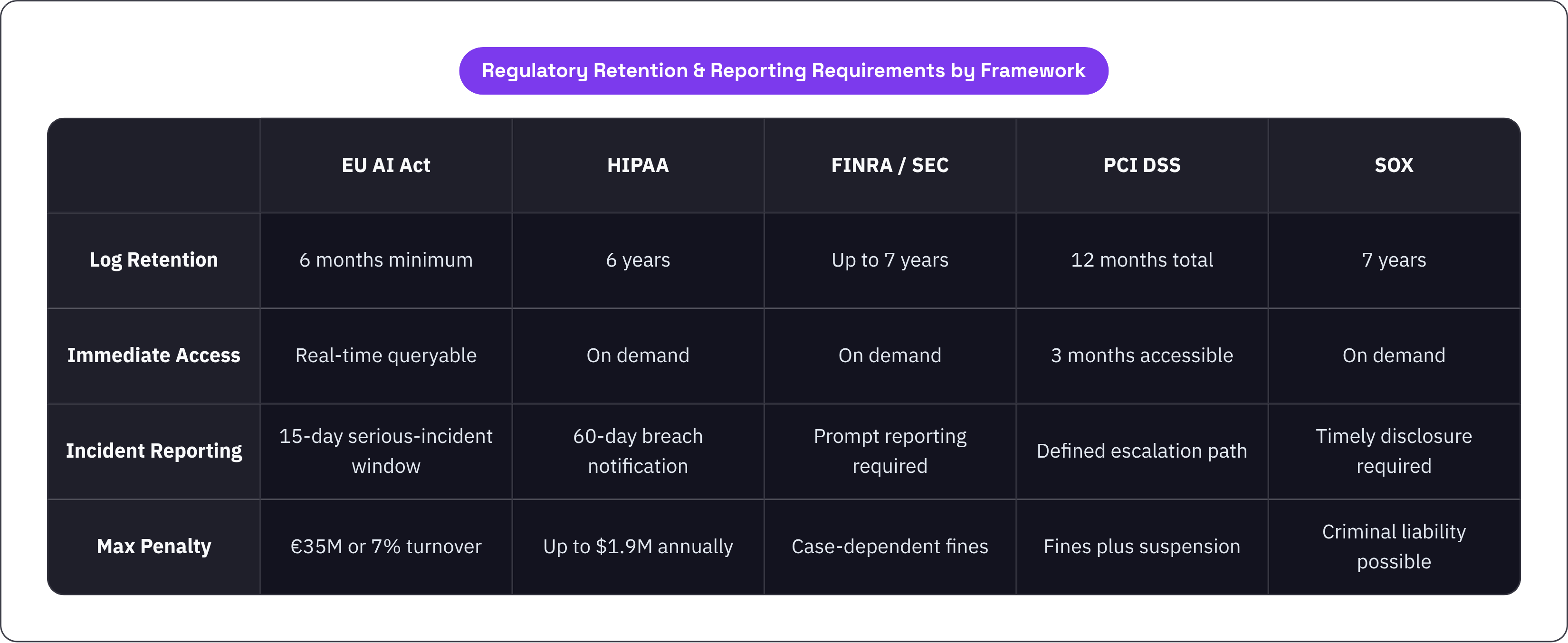1568x643 pixels.
Task: Click the '€35M or 7% turnover' cell
Action: pos(386,547)
